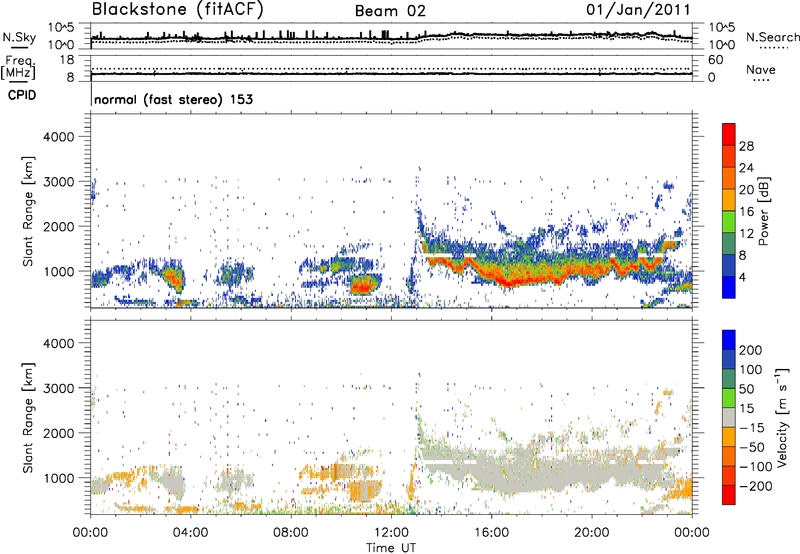Click "normal (fast stereo) 153" mode text
Screen dimensions: 800x554
[x=173, y=99]
